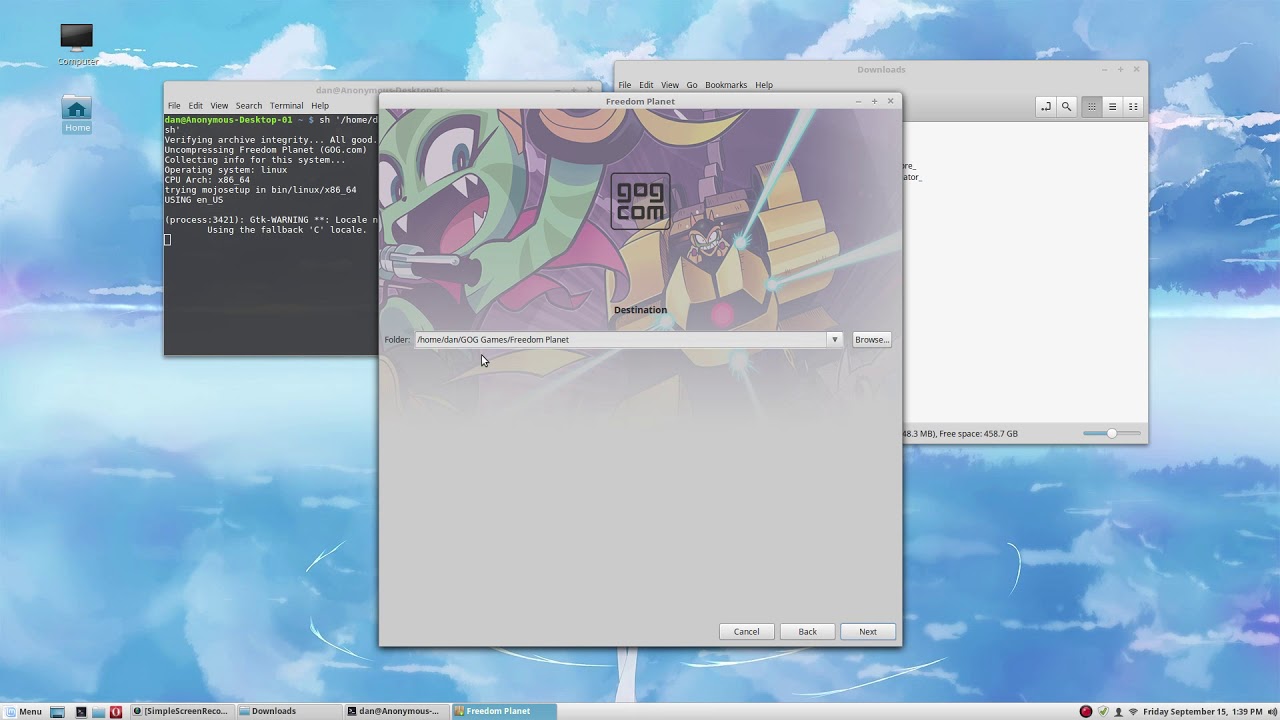This screenshot has width=1280, height=720.
Task: Adjust the zoom slider in Downloads window
Action: [x=1111, y=433]
